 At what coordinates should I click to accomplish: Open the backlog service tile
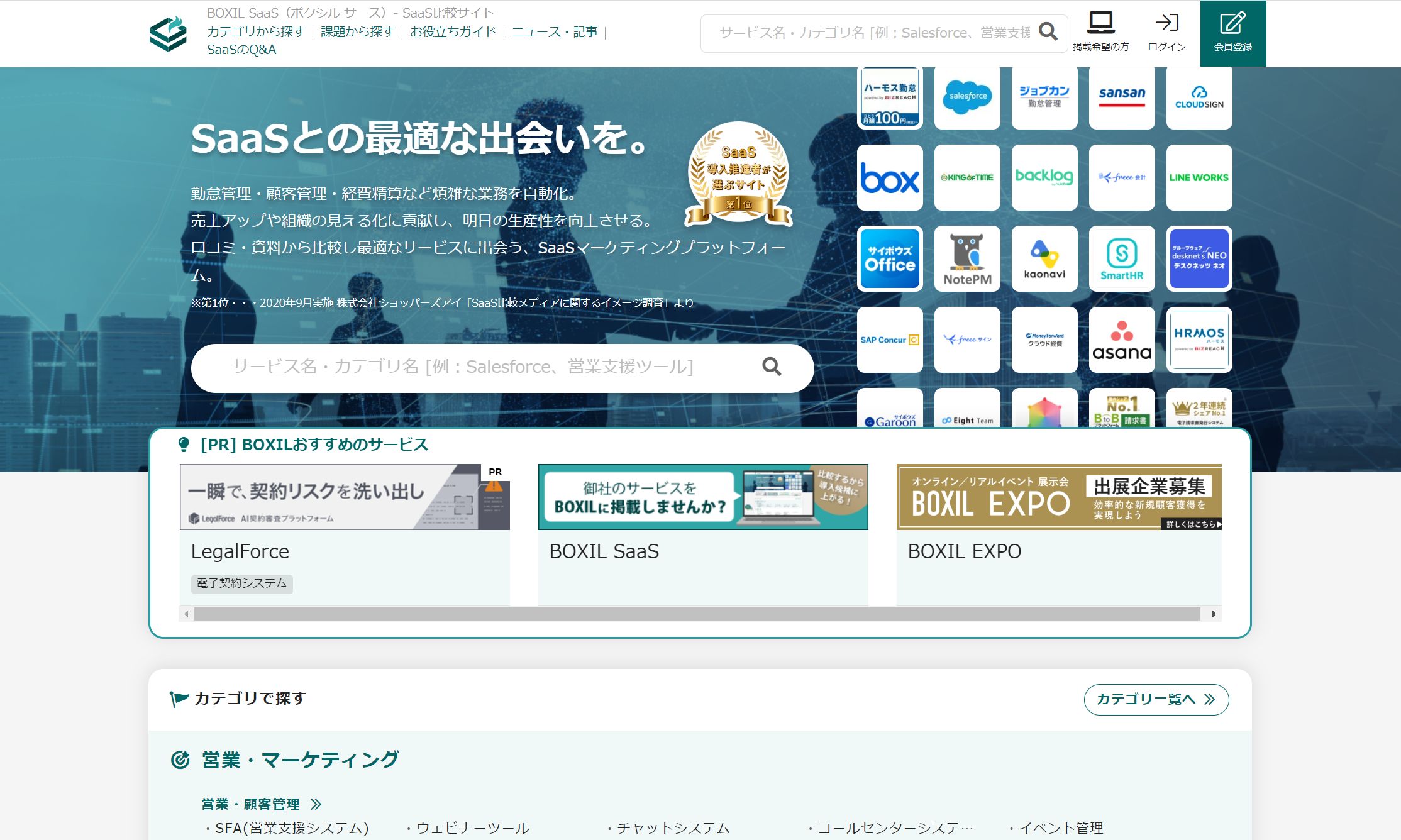(x=1044, y=177)
